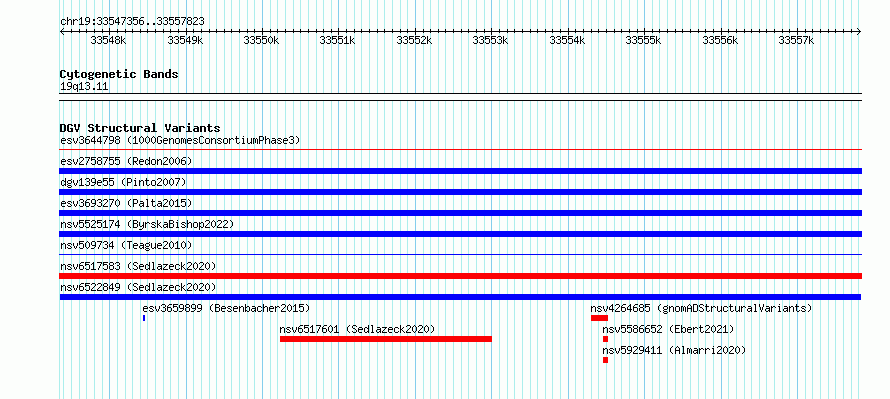This screenshot has width=890, height=399.
Task: Click the 33557k ruler tick label
Action: pyautogui.click(x=796, y=41)
